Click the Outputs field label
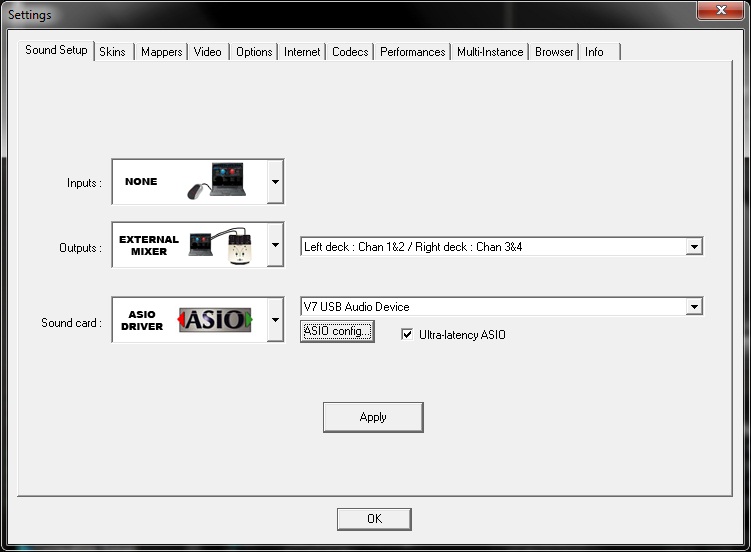 pos(80,248)
